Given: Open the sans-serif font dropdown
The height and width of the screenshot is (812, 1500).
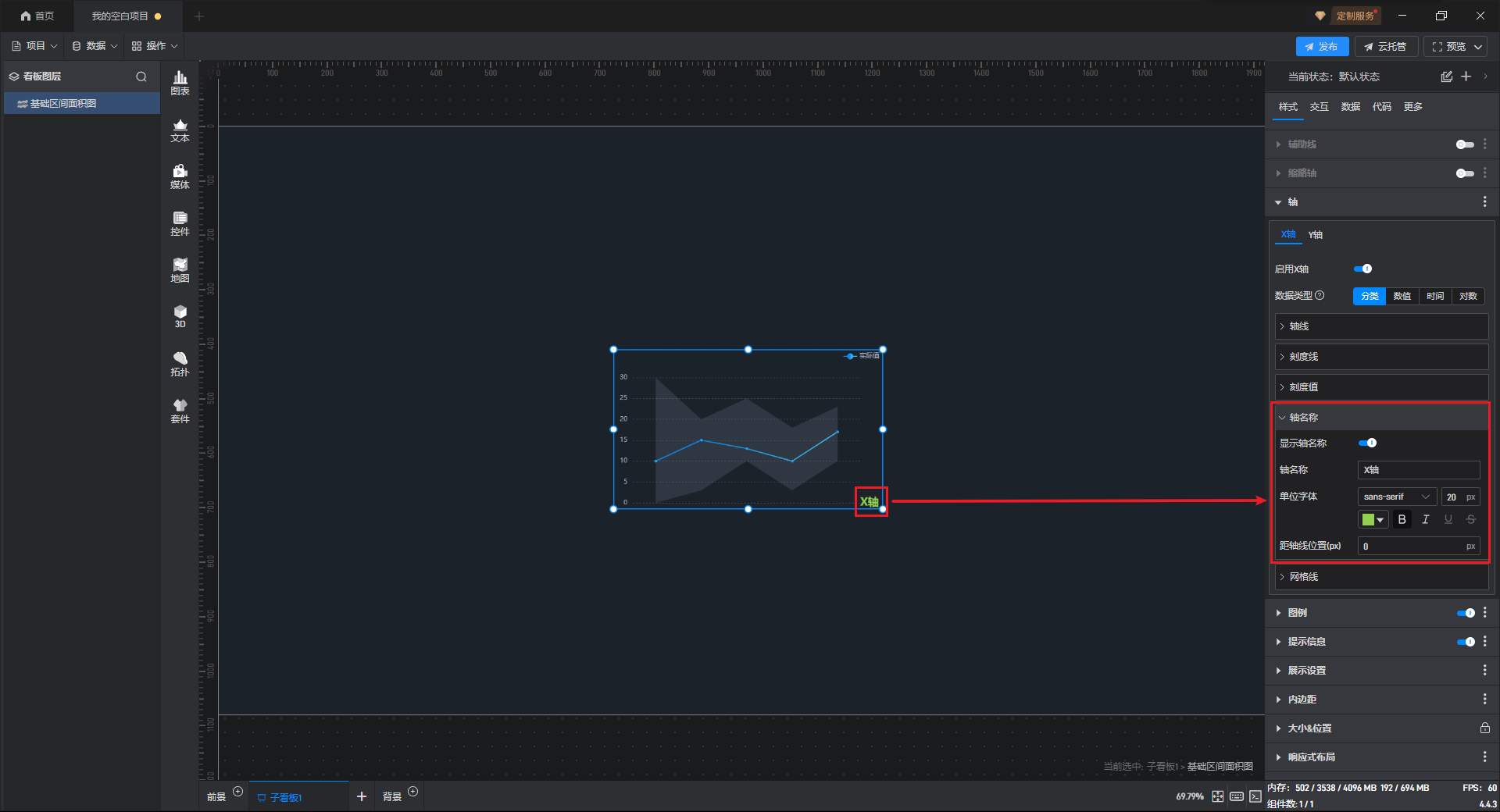Looking at the screenshot, I should click(1397, 497).
